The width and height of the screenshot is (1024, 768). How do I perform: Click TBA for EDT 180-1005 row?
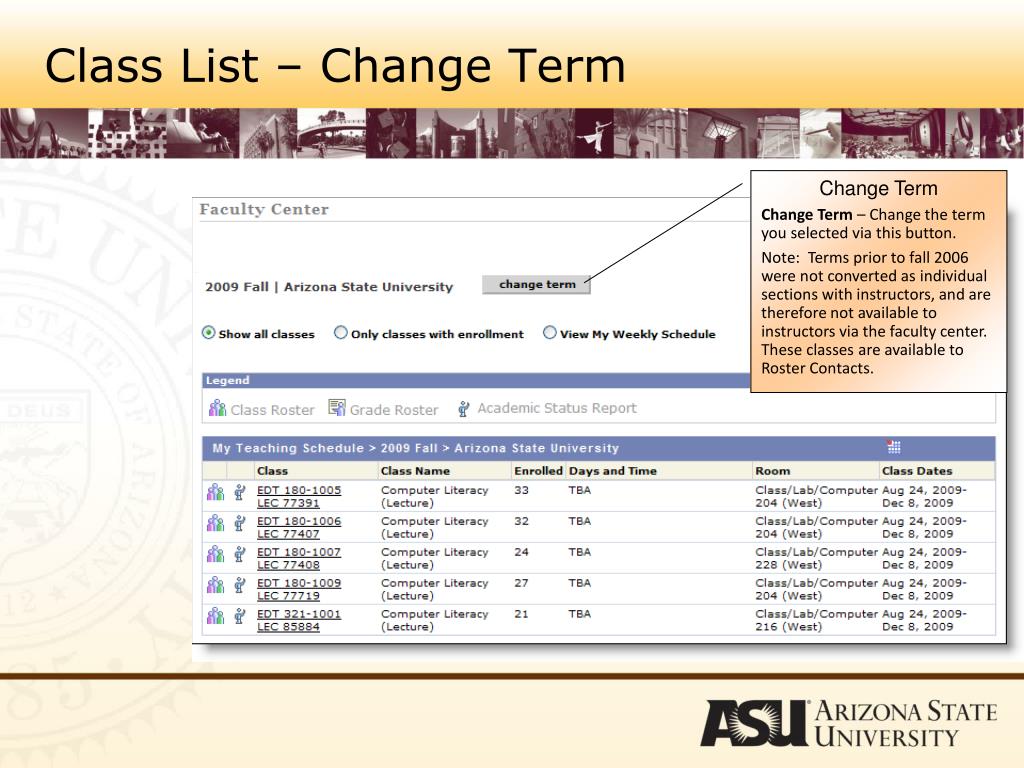579,490
